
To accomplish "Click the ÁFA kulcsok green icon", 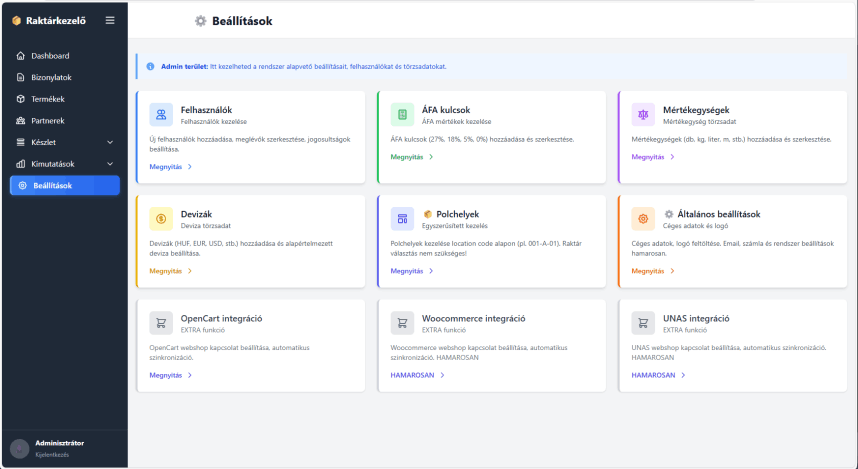I will (x=402, y=114).
